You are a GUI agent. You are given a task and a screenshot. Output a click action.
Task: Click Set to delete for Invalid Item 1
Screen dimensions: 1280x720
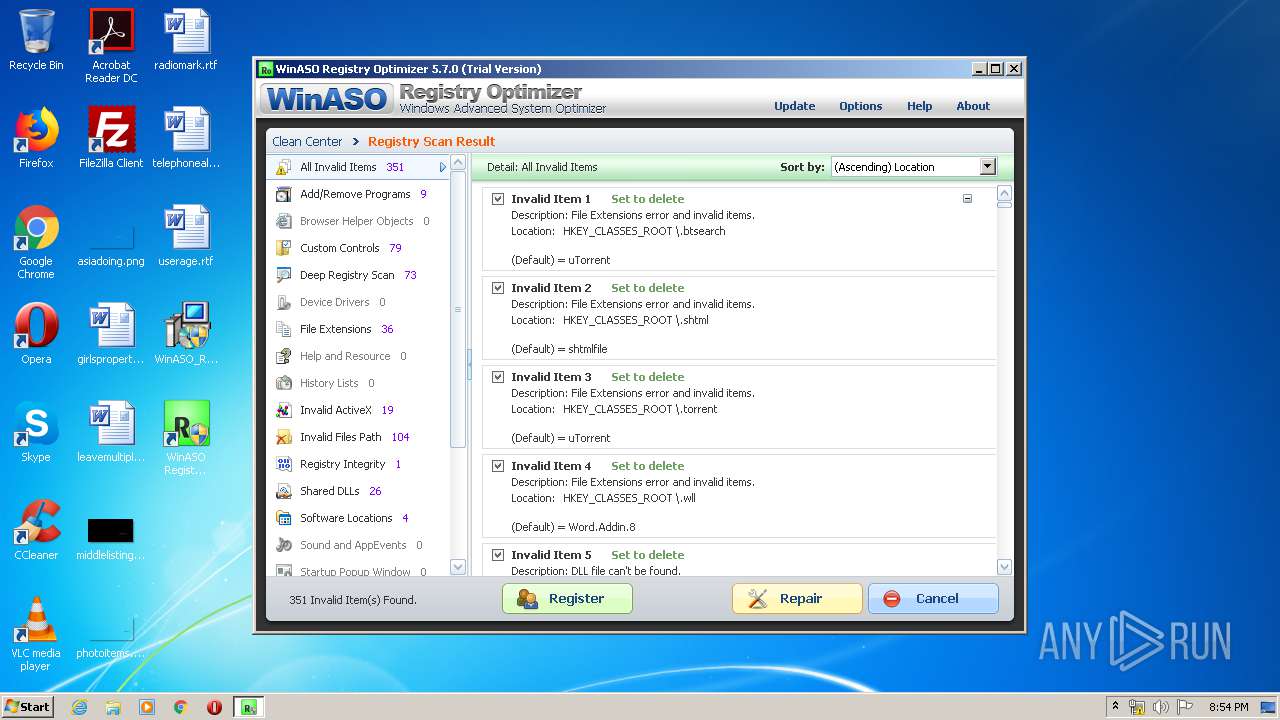647,199
